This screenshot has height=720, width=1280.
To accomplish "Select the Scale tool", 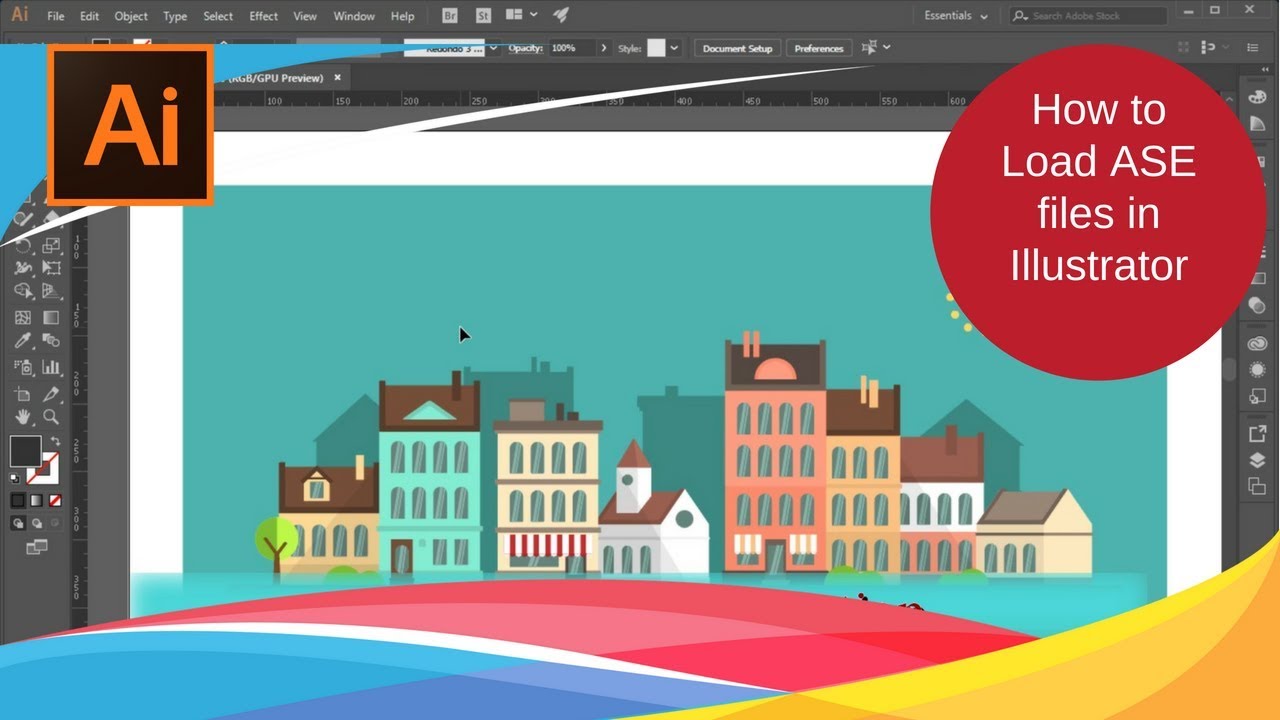I will (51, 245).
